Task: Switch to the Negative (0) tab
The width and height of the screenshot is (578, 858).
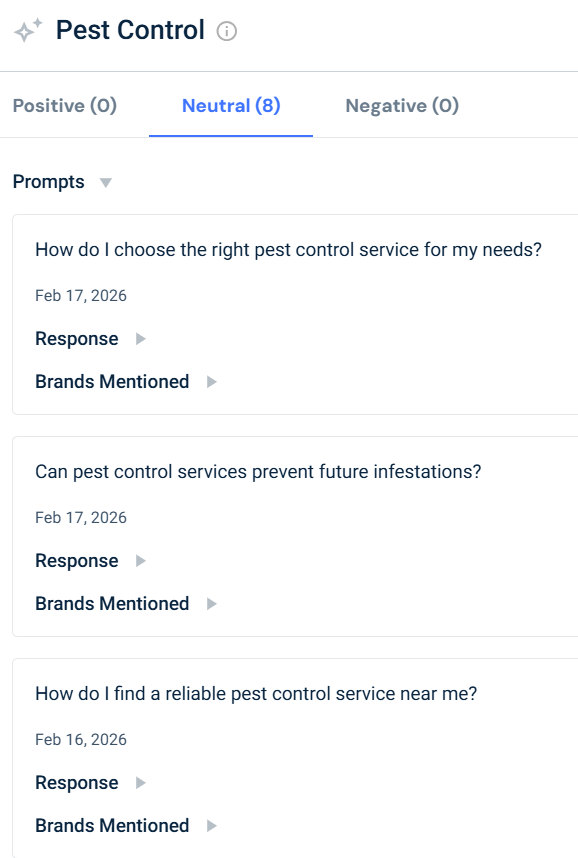Action: pos(401,104)
